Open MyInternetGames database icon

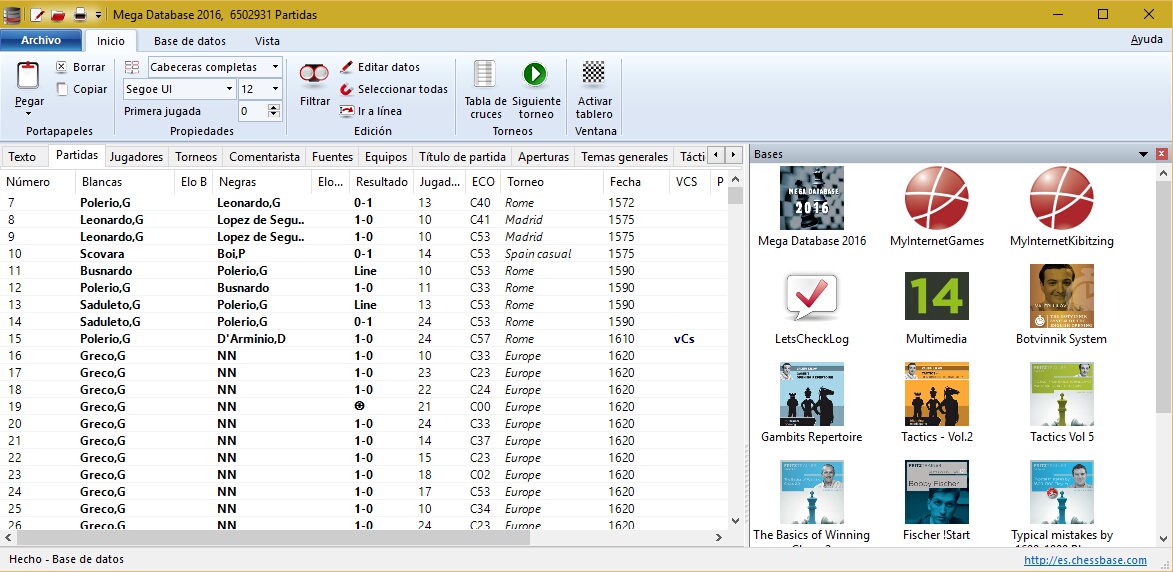pyautogui.click(x=937, y=198)
